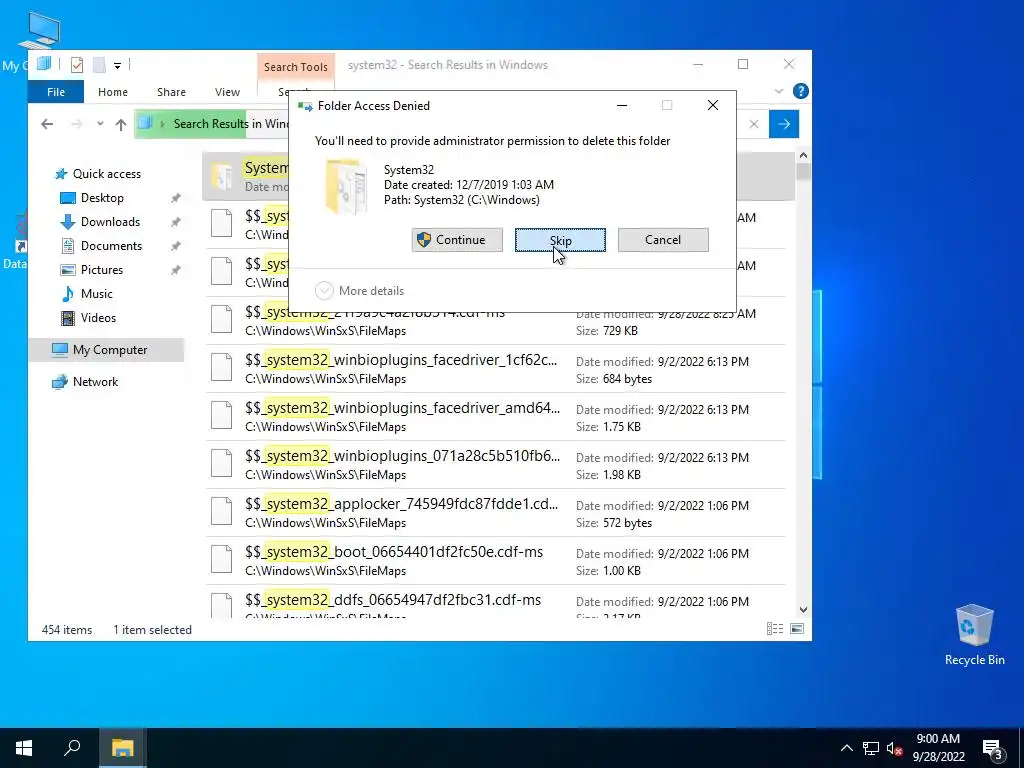Clear the search box with the X
Image resolution: width=1024 pixels, height=768 pixels.
click(754, 124)
